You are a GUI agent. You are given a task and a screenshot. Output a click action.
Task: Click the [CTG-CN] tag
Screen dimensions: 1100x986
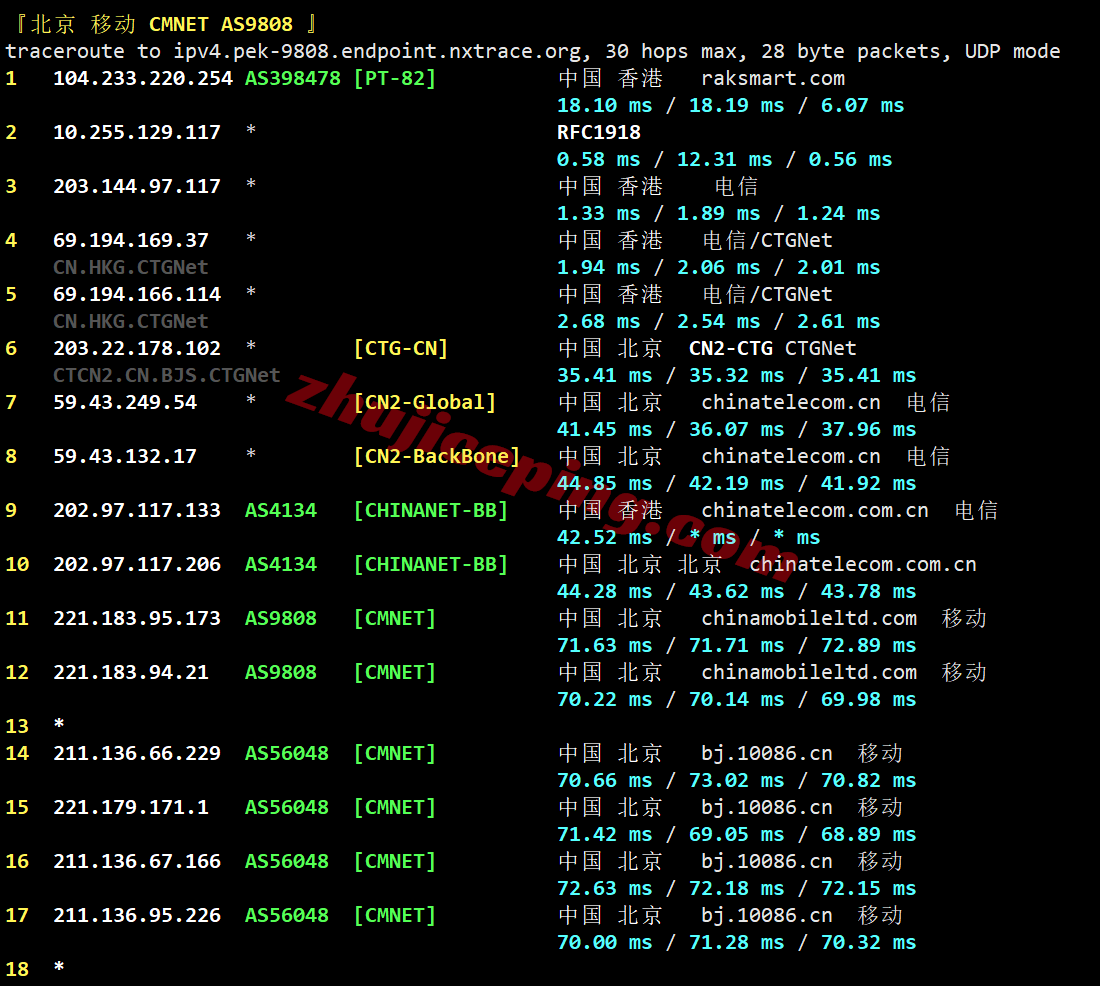coord(401,349)
